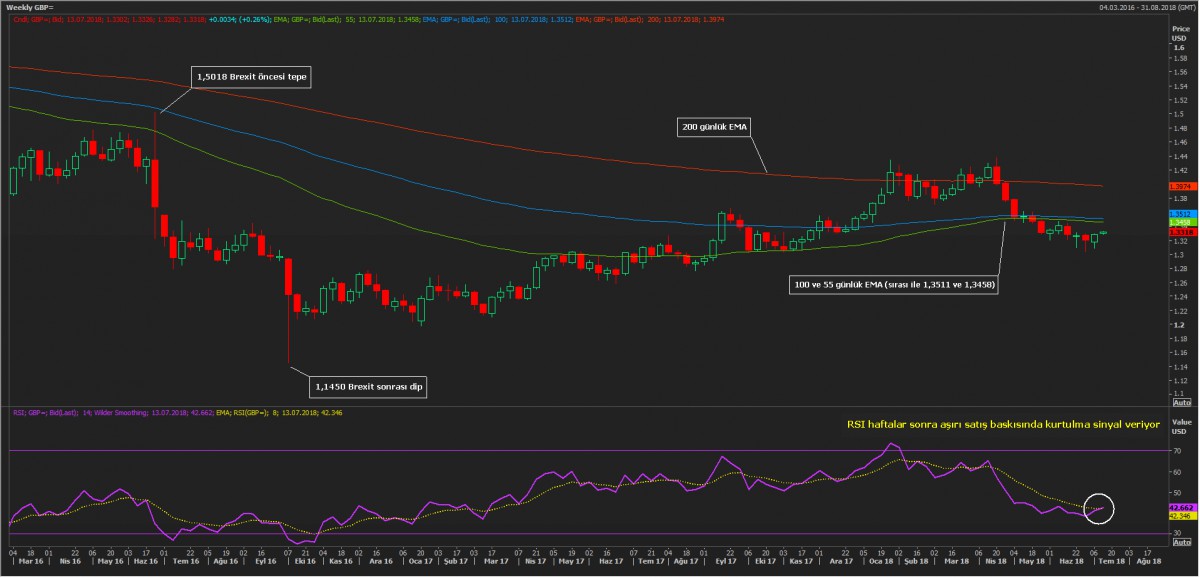Click the date range 04.03.2016 - 31.08.2018
Screen dimensions: 1200x578
pos(1139,7)
